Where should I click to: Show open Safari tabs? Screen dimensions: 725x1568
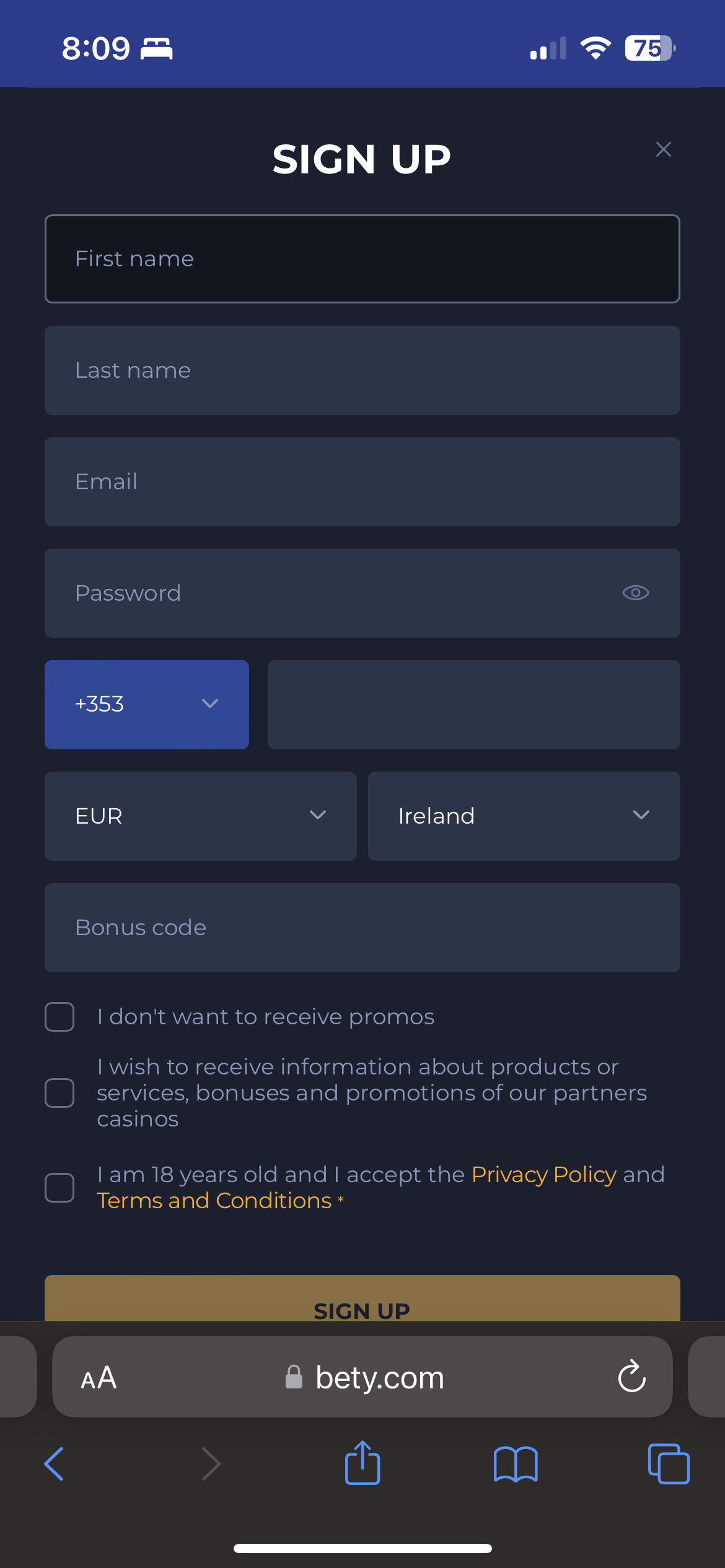(x=668, y=1464)
